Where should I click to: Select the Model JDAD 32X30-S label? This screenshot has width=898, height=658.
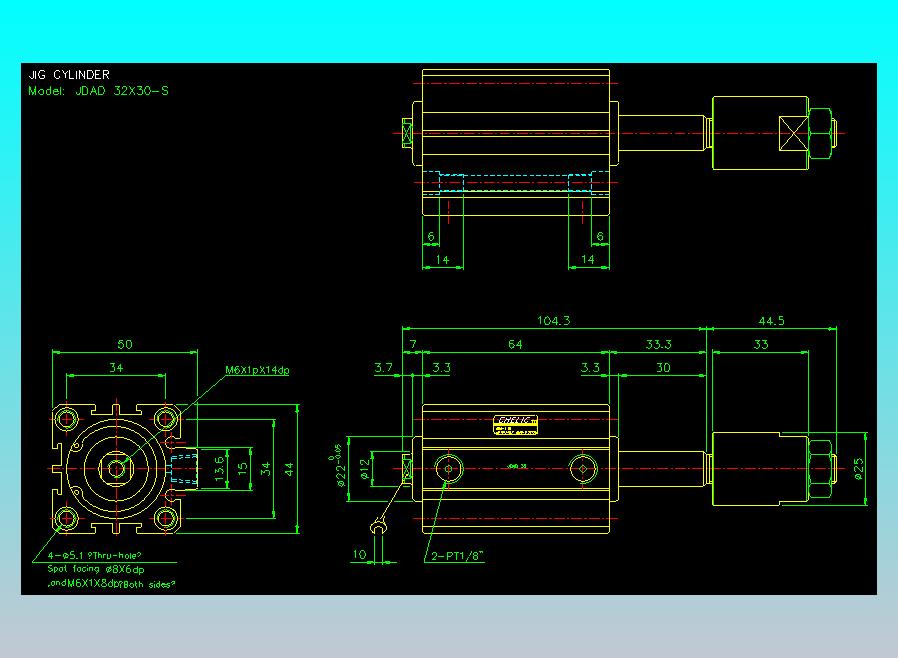point(99,91)
